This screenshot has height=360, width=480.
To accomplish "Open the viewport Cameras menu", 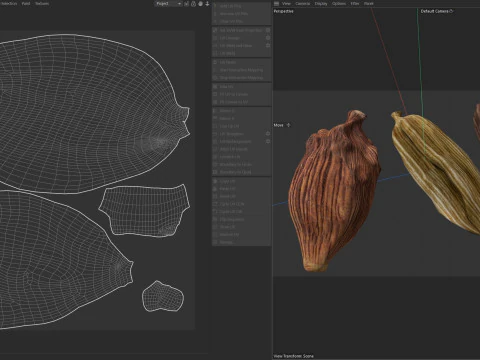I will pyautogui.click(x=303, y=4).
